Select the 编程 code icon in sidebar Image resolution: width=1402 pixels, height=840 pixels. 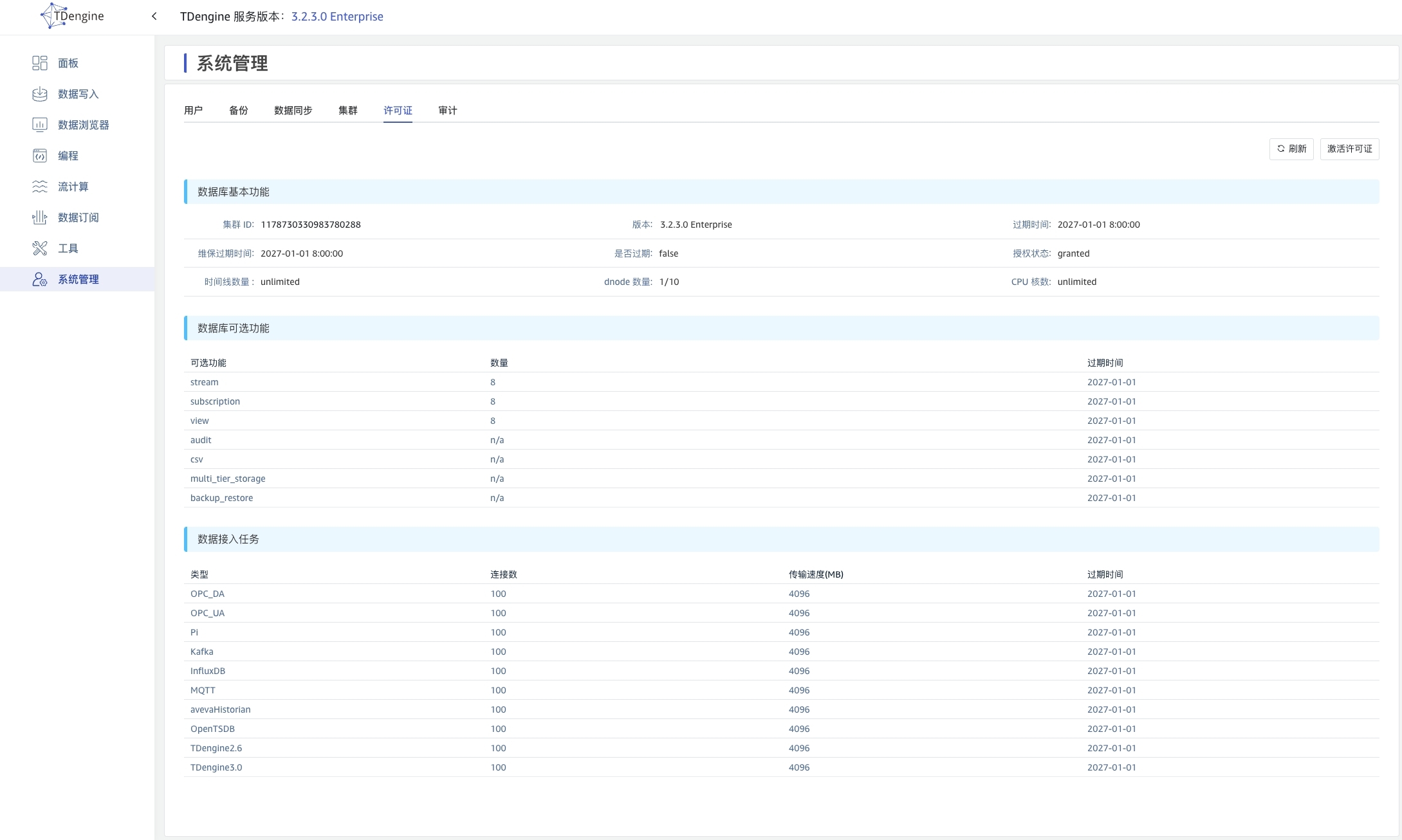coord(39,156)
